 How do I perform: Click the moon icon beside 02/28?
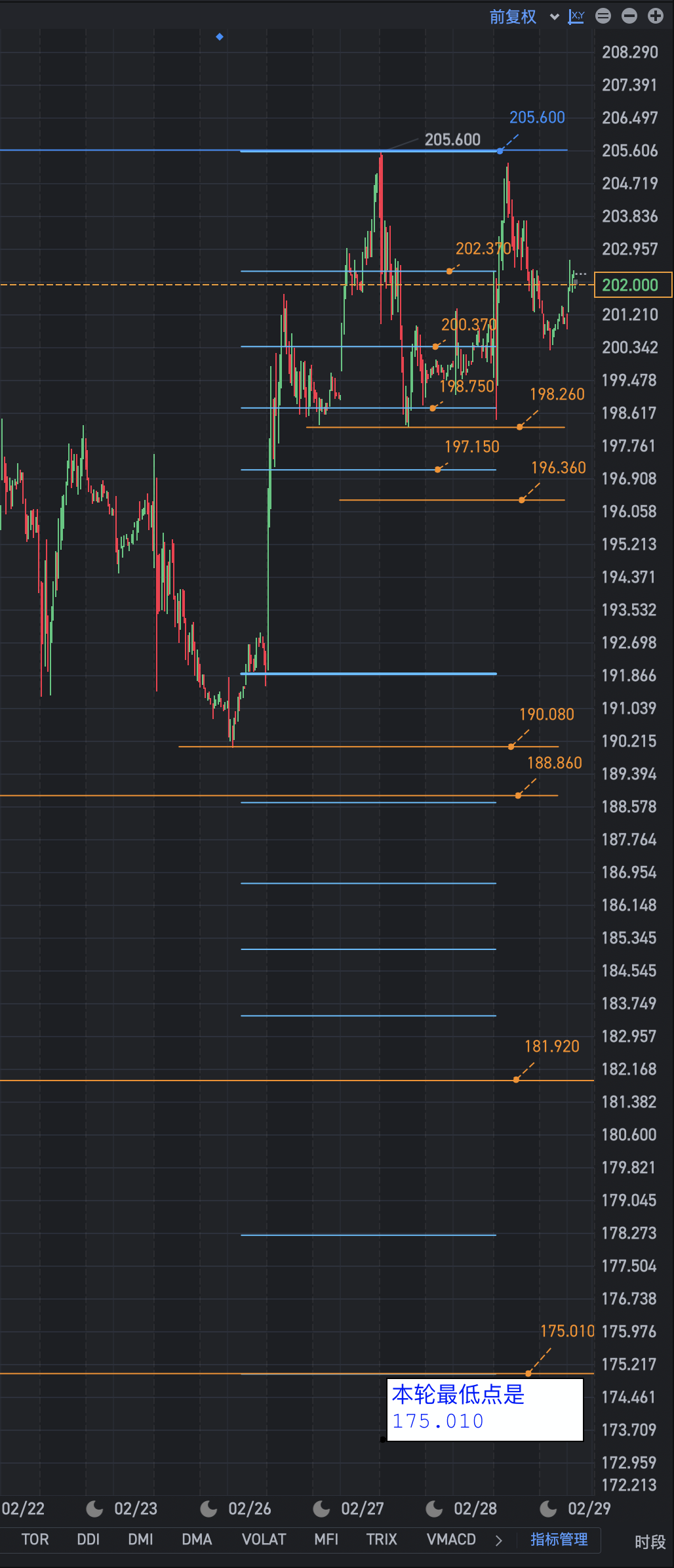pos(435,1509)
